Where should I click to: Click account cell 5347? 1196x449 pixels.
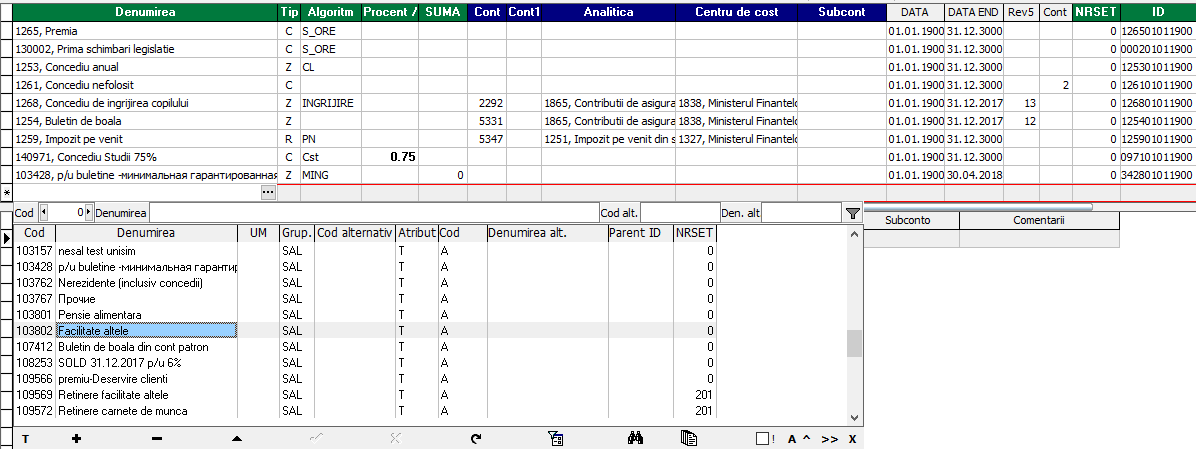[487, 139]
